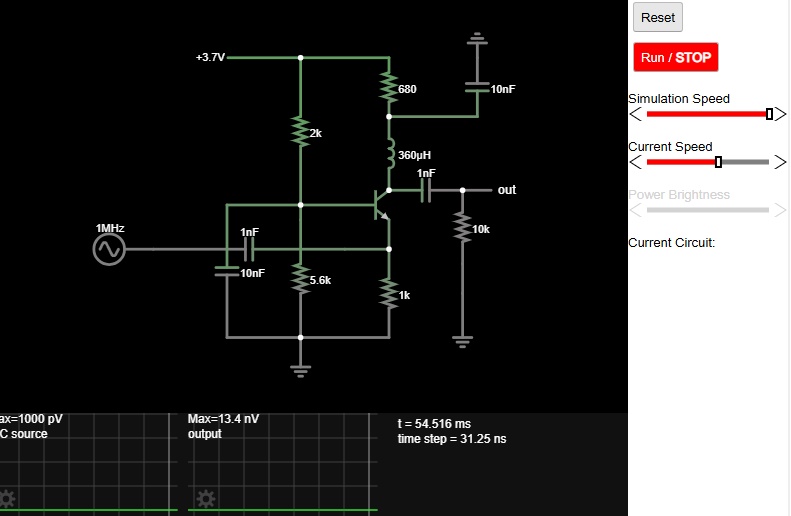Click the ground symbol below 10k resistor
Viewport: 791px width, 516px height.
463,341
